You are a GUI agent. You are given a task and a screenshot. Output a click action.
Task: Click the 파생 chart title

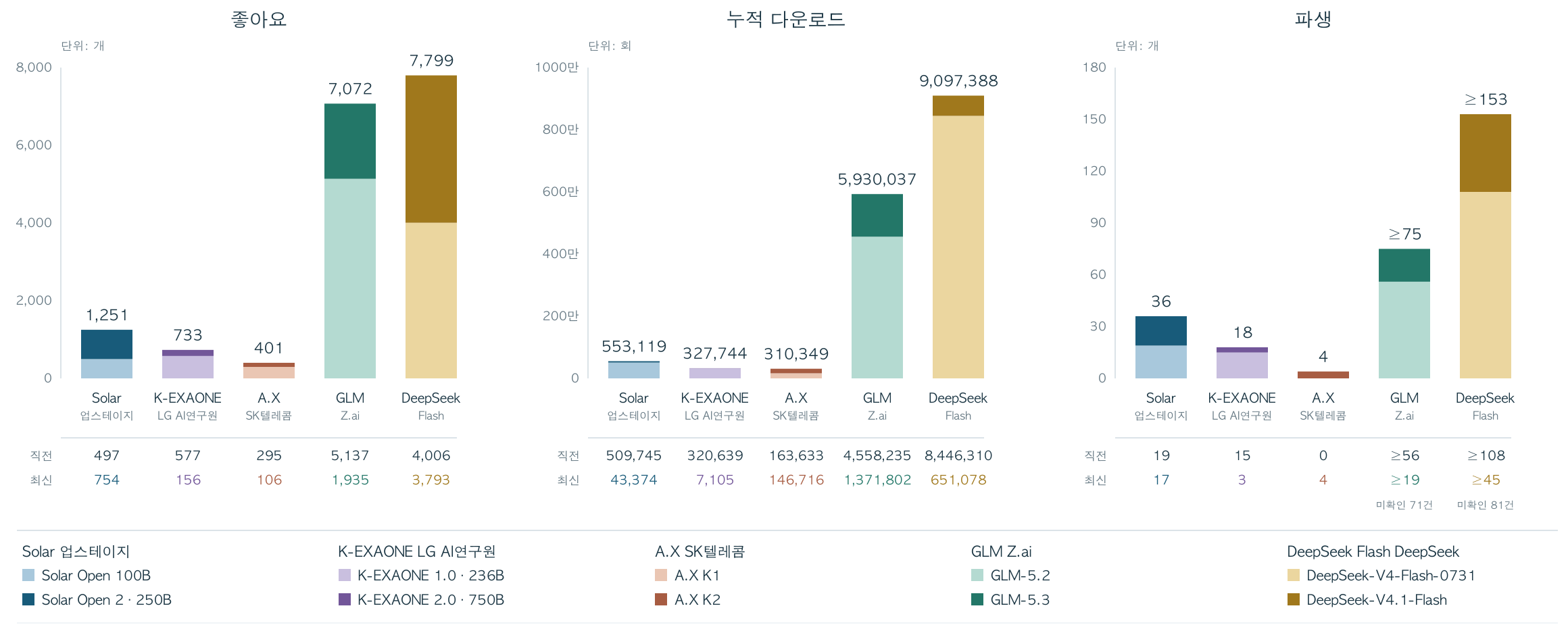click(1313, 19)
